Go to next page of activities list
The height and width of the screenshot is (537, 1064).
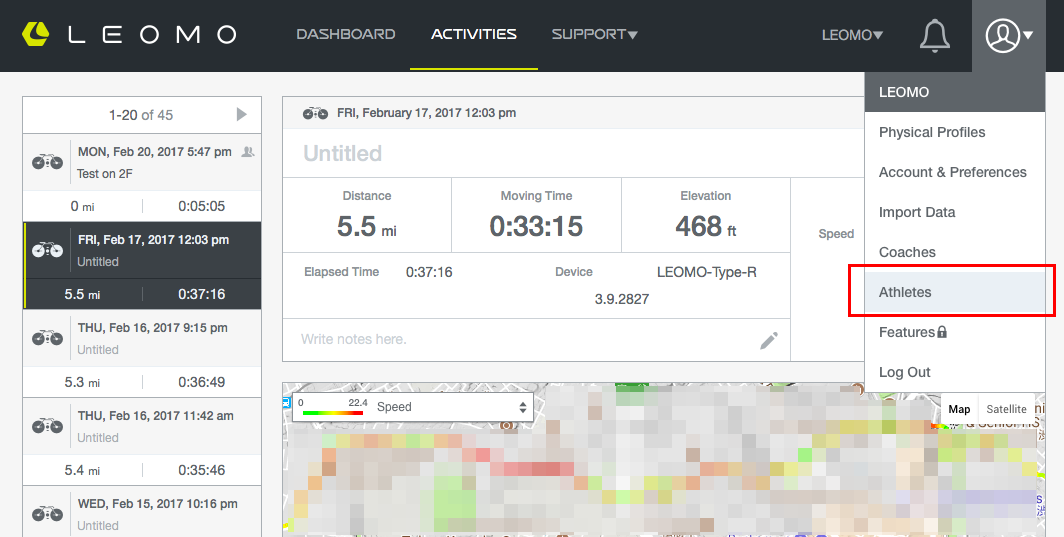pyautogui.click(x=241, y=115)
